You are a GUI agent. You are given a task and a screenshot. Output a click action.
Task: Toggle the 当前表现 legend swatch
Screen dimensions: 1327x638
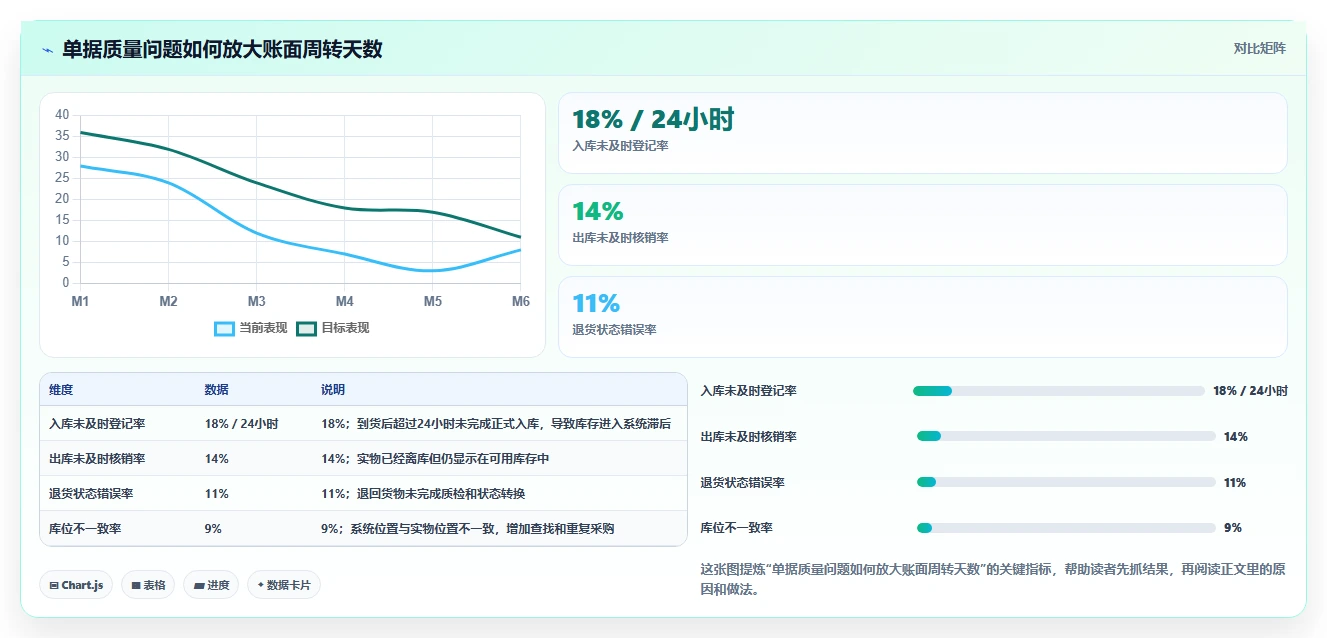click(225, 328)
